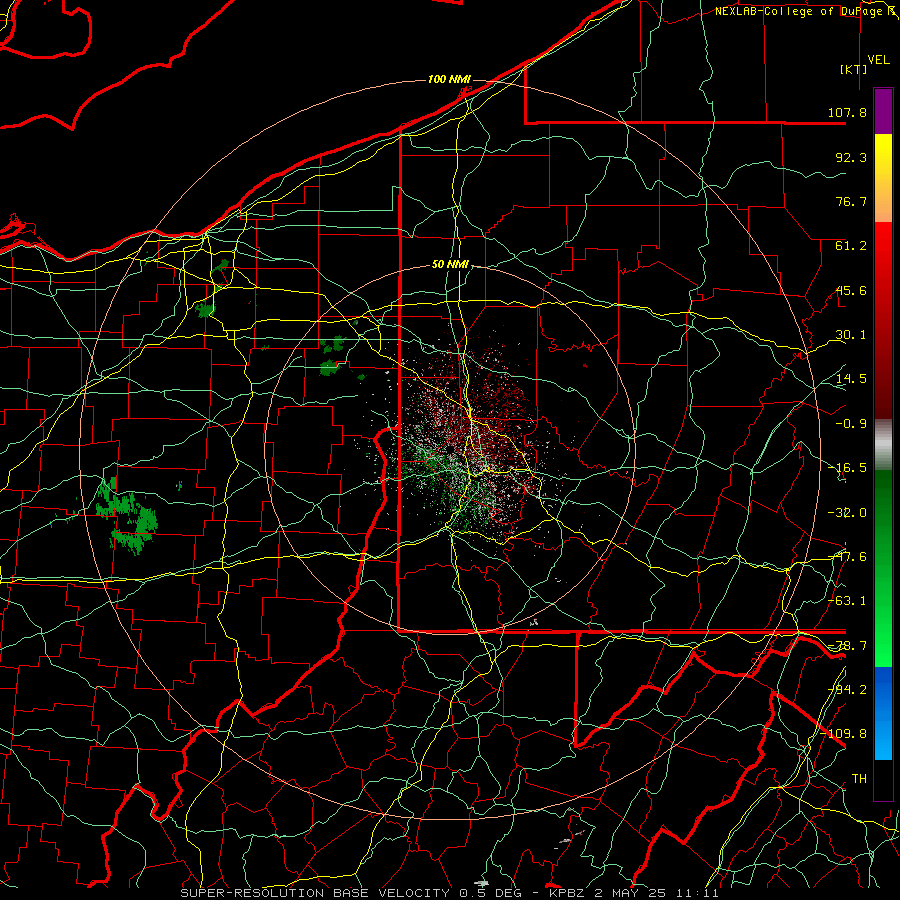The width and height of the screenshot is (900, 900).
Task: Click the 61.2 scale value
Action: coord(851,246)
